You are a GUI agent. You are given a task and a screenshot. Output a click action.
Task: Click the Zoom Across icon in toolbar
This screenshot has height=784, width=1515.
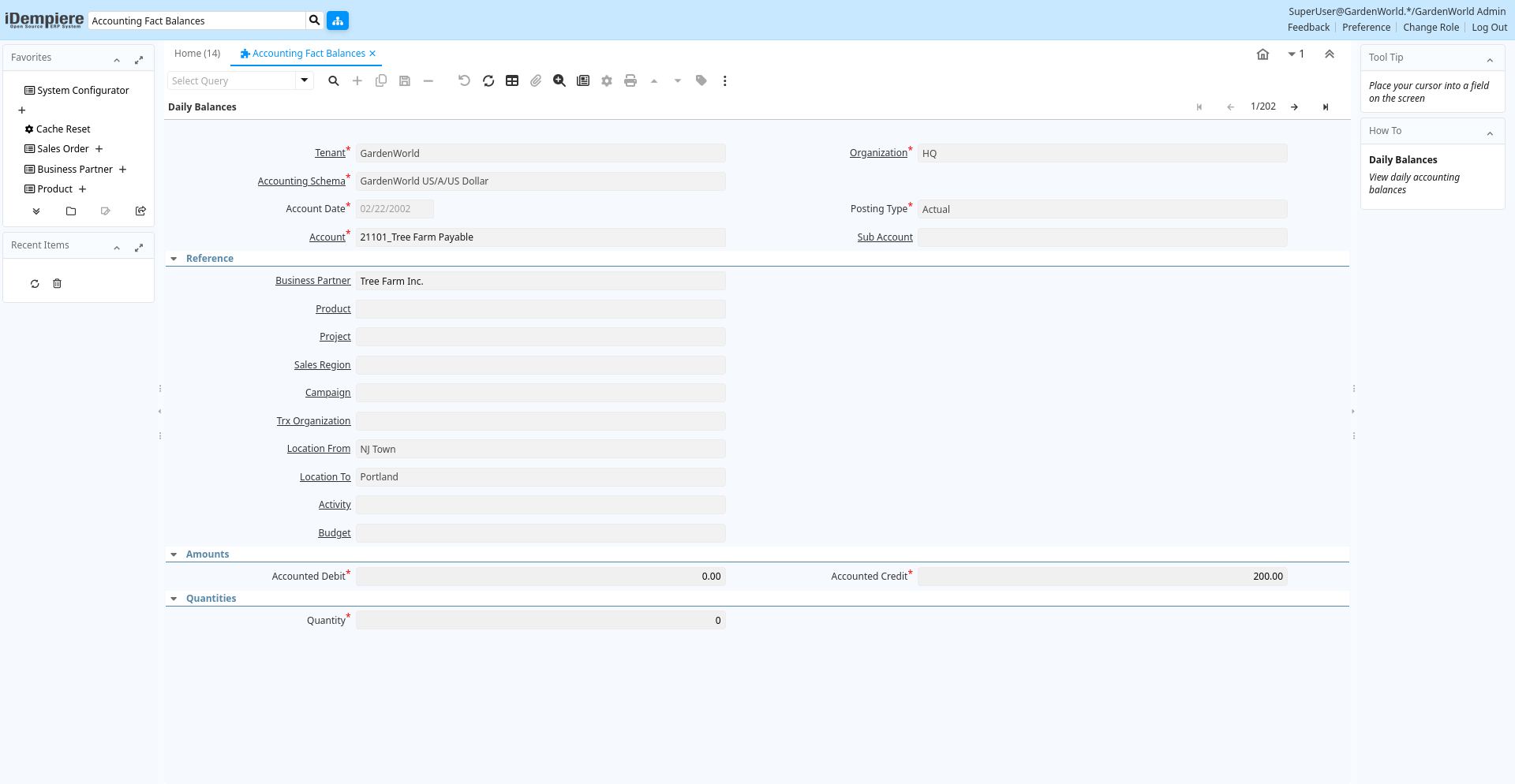(x=559, y=81)
